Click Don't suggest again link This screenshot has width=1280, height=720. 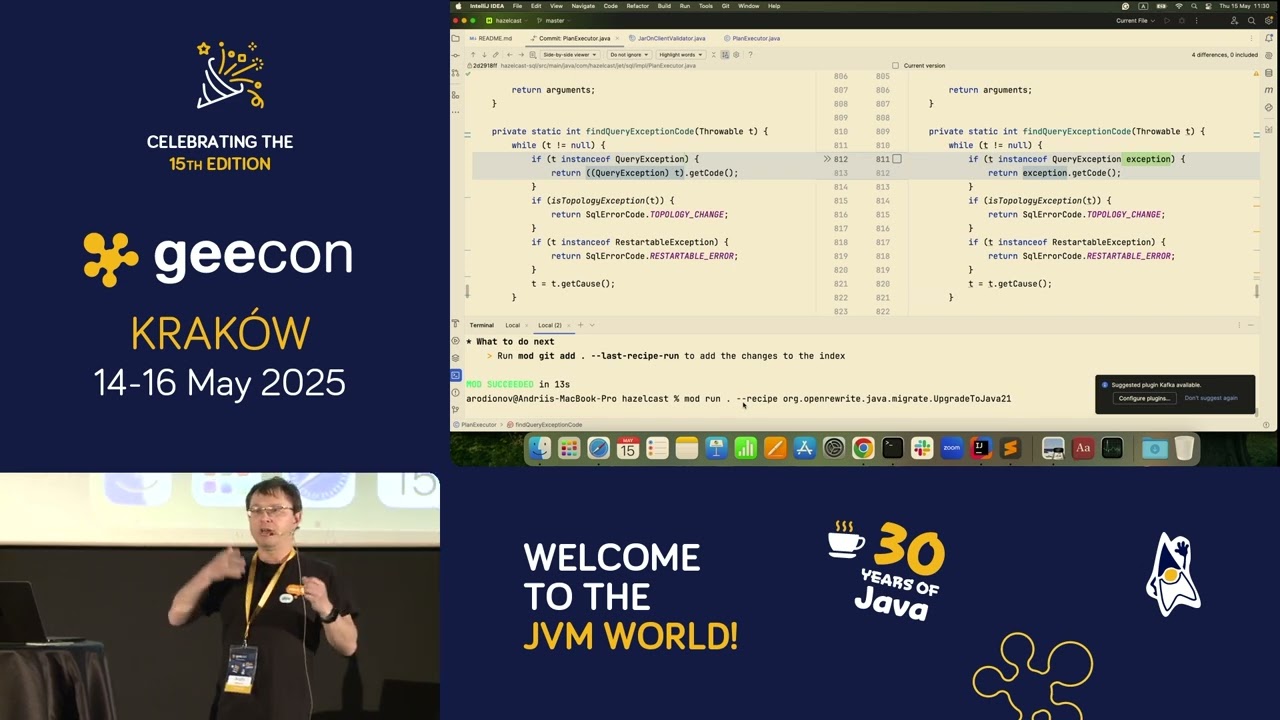tap(1211, 398)
